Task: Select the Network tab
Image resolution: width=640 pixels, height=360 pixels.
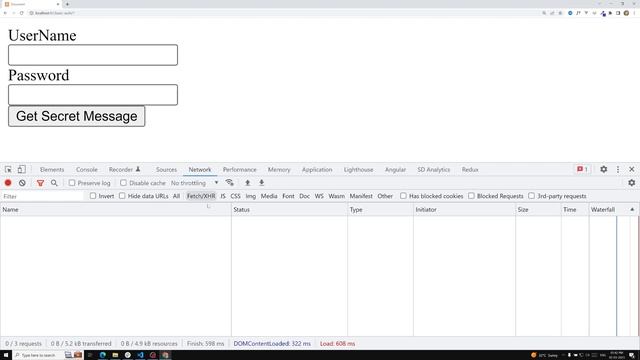Action: pos(200,169)
